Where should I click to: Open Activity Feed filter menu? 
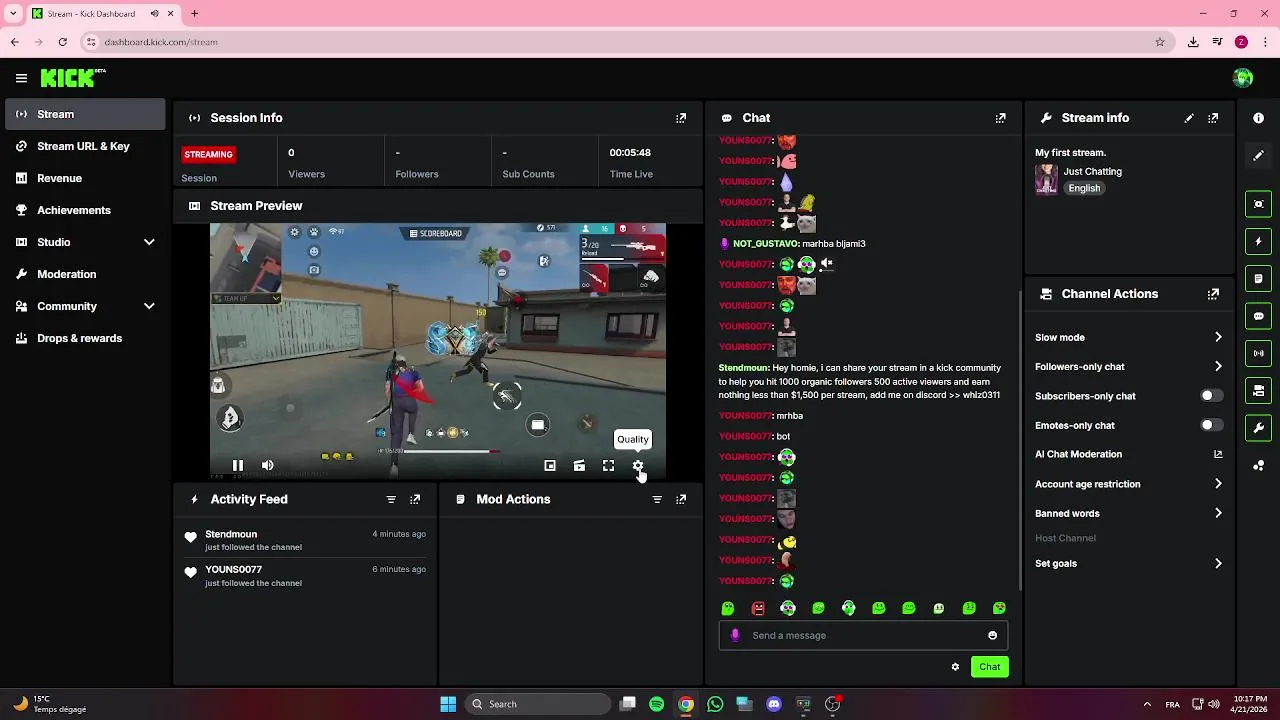[391, 499]
